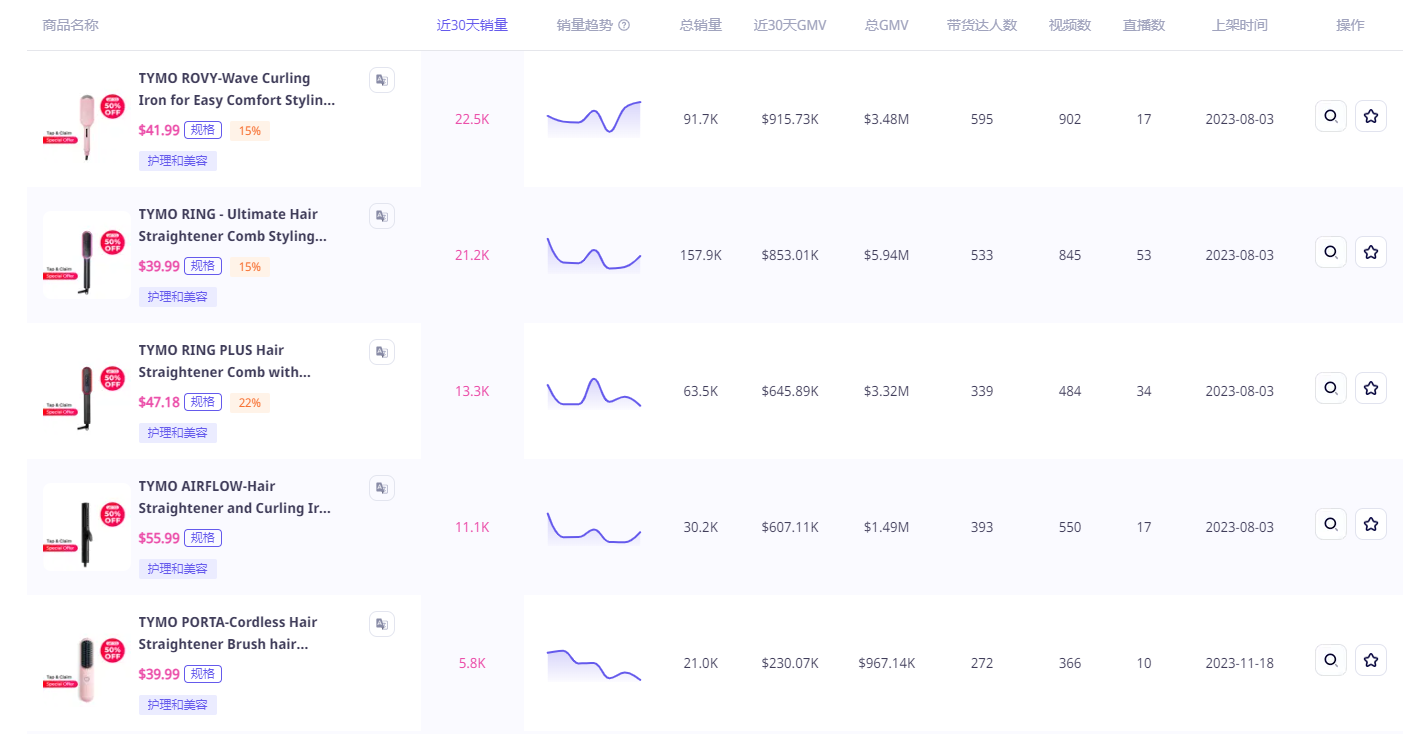Open TYMO RING - Ultimate Hair Straightener title
The image size is (1412, 734).
click(233, 225)
